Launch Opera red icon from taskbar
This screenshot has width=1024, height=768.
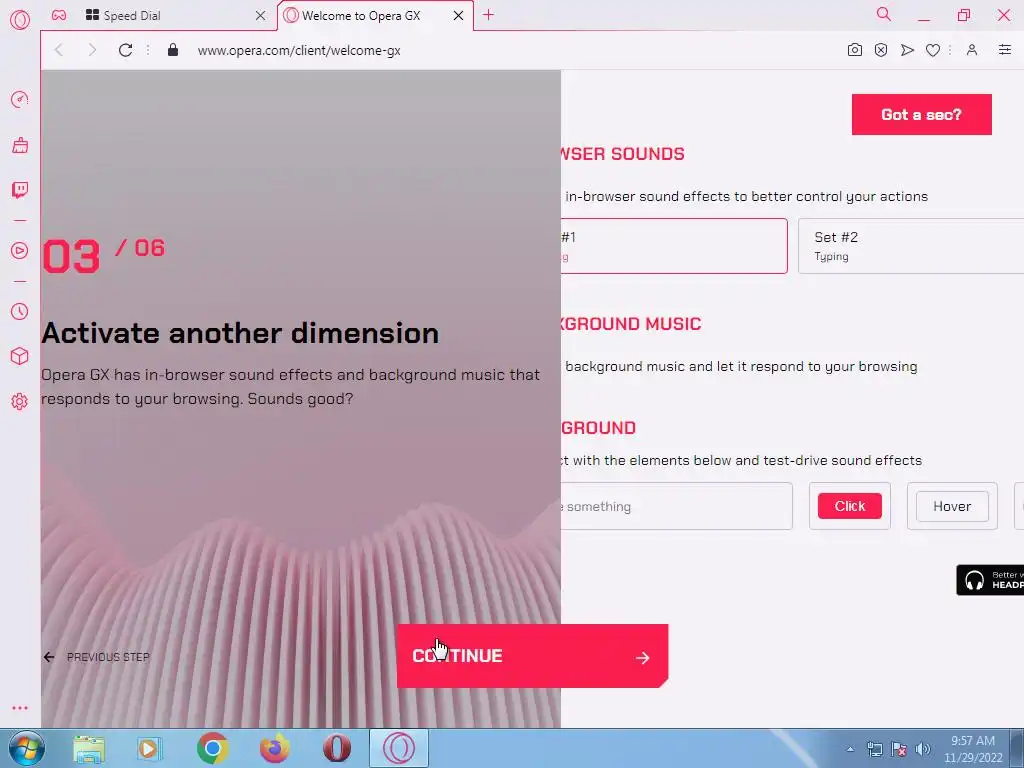click(x=337, y=748)
